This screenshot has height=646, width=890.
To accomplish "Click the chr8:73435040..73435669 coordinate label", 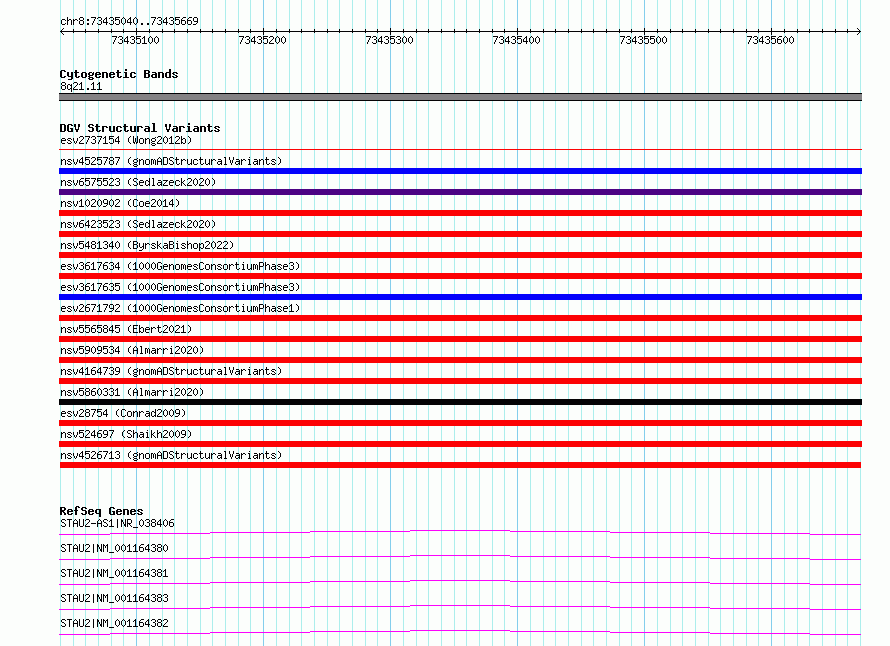I will tap(129, 21).
